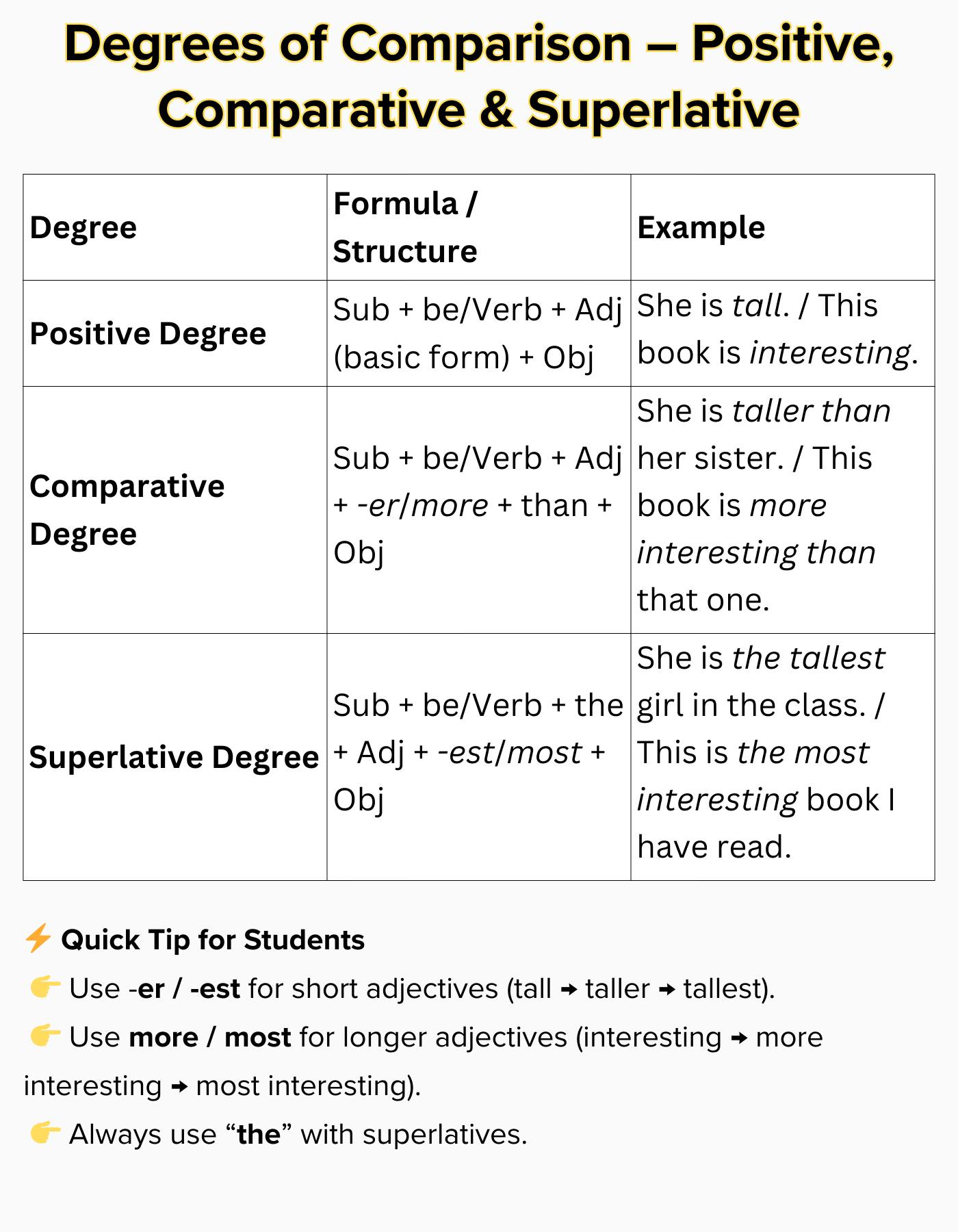This screenshot has height=1232, width=958.
Task: Select the 'Positive Degree' row label
Action: pos(148,333)
